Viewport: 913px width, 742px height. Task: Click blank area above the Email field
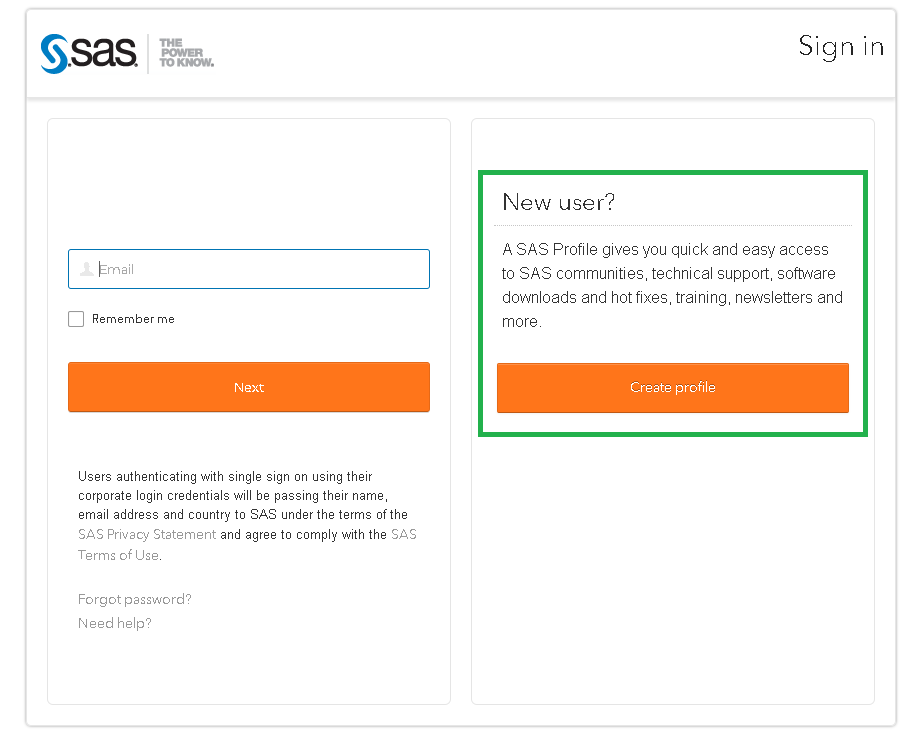(x=248, y=185)
